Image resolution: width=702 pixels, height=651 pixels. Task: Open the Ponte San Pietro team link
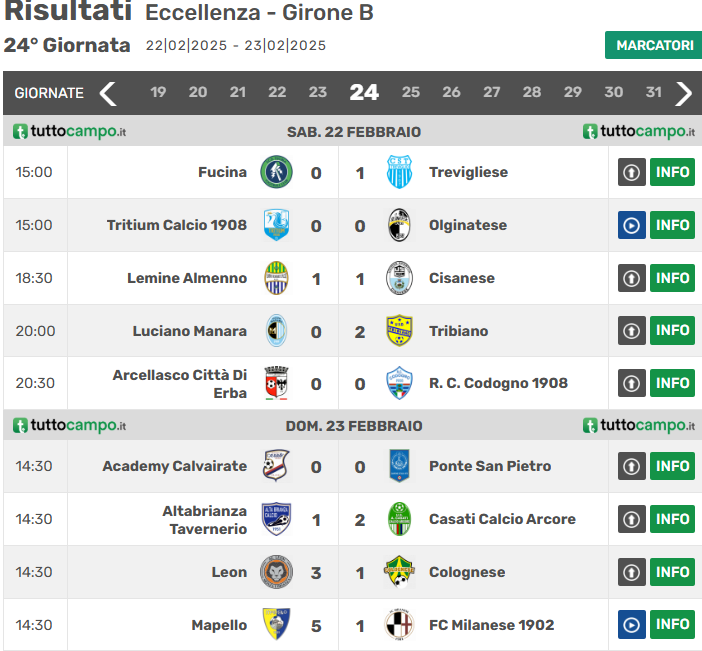click(489, 466)
